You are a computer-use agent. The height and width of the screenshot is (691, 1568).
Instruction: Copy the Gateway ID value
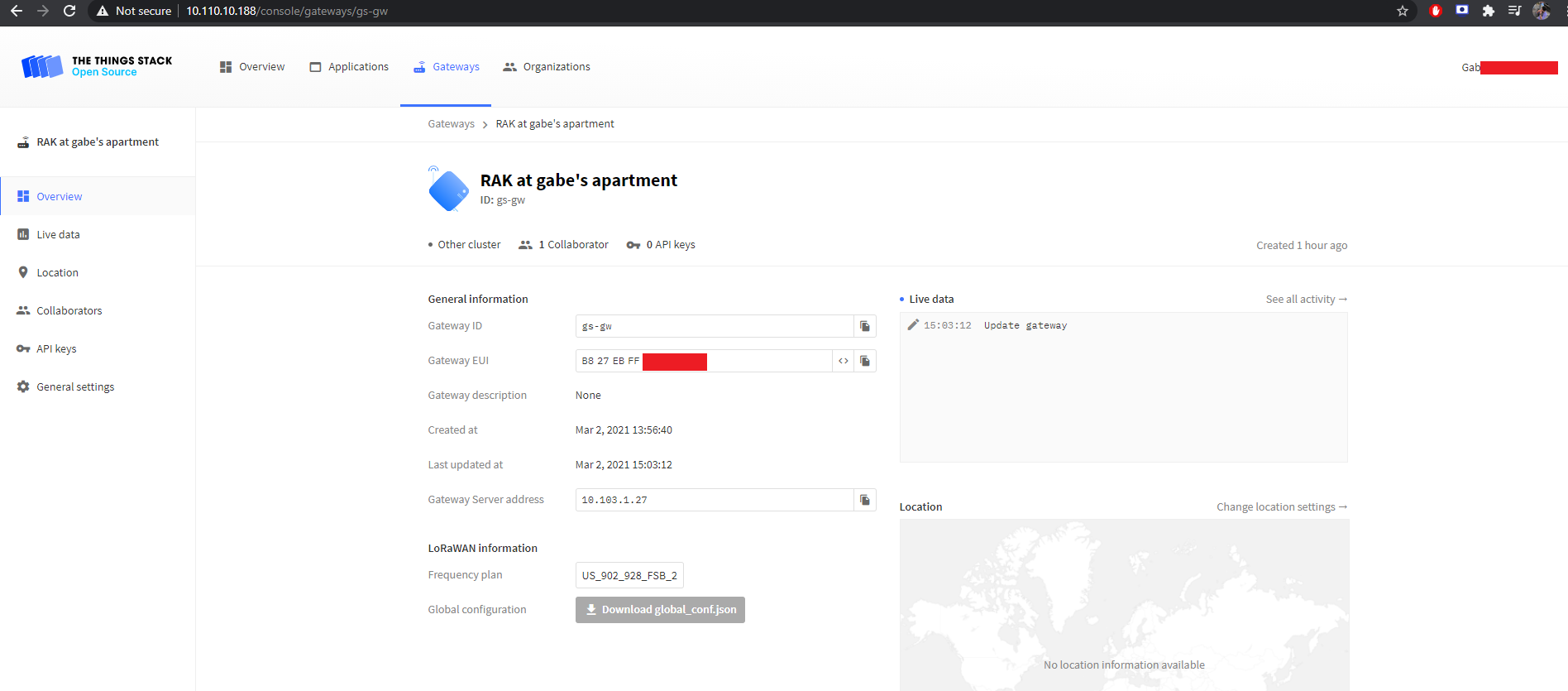(x=865, y=326)
